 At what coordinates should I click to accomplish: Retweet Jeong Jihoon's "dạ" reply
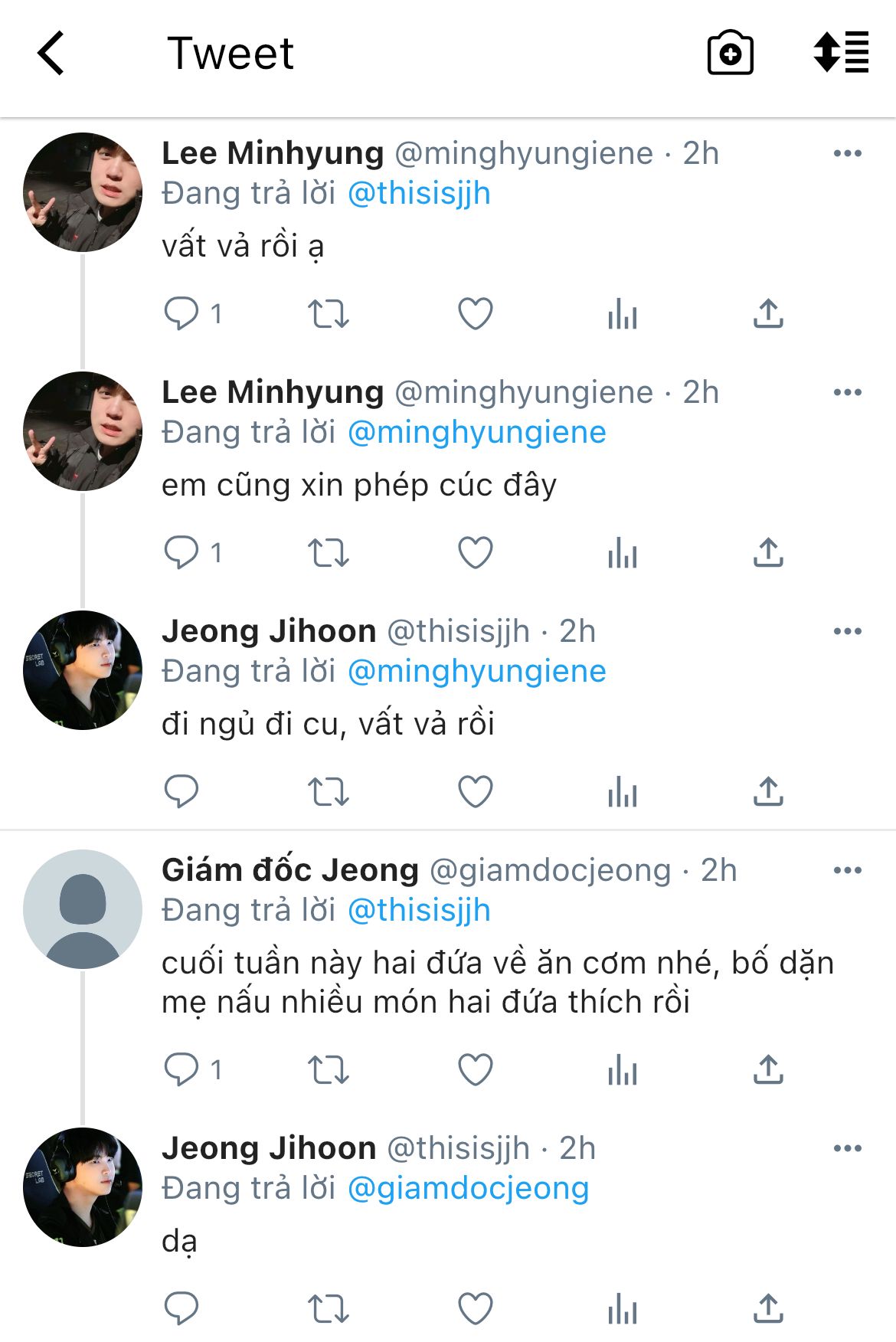tap(329, 1309)
